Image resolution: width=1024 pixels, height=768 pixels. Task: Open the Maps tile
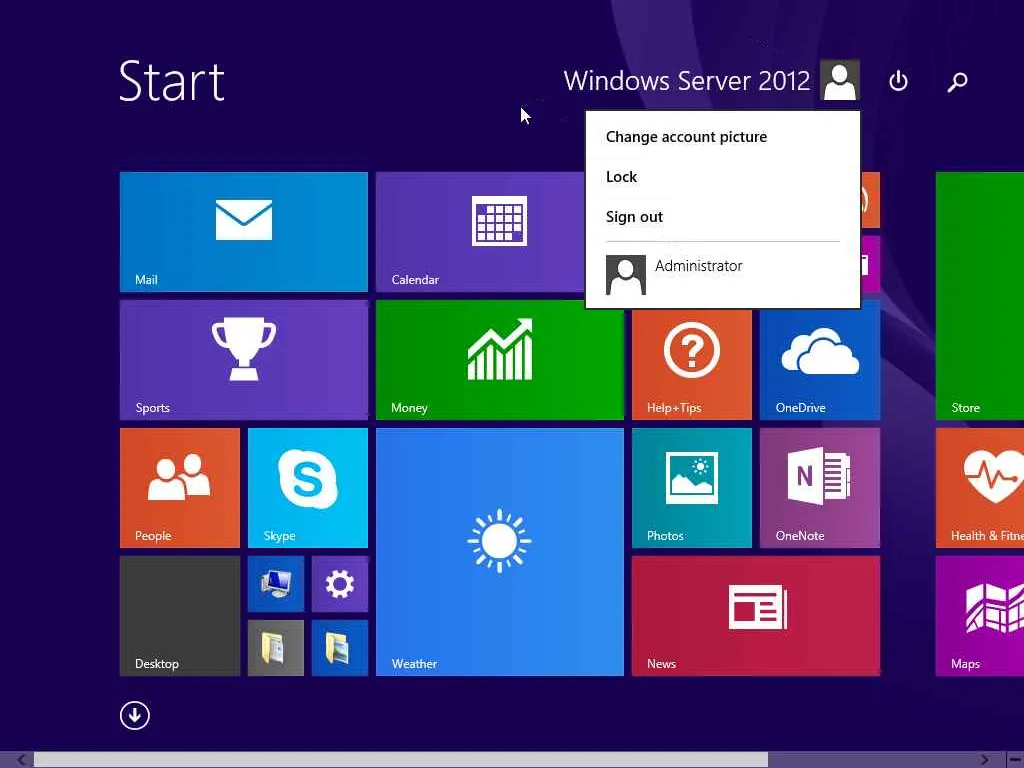click(x=980, y=616)
